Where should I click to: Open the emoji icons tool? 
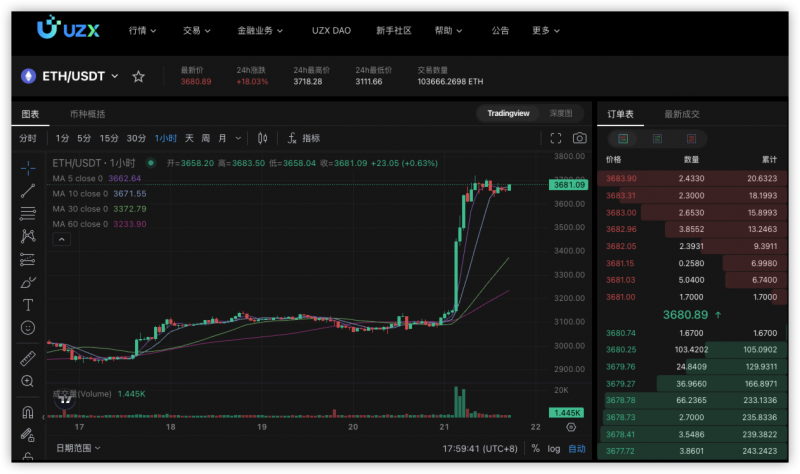pos(28,328)
